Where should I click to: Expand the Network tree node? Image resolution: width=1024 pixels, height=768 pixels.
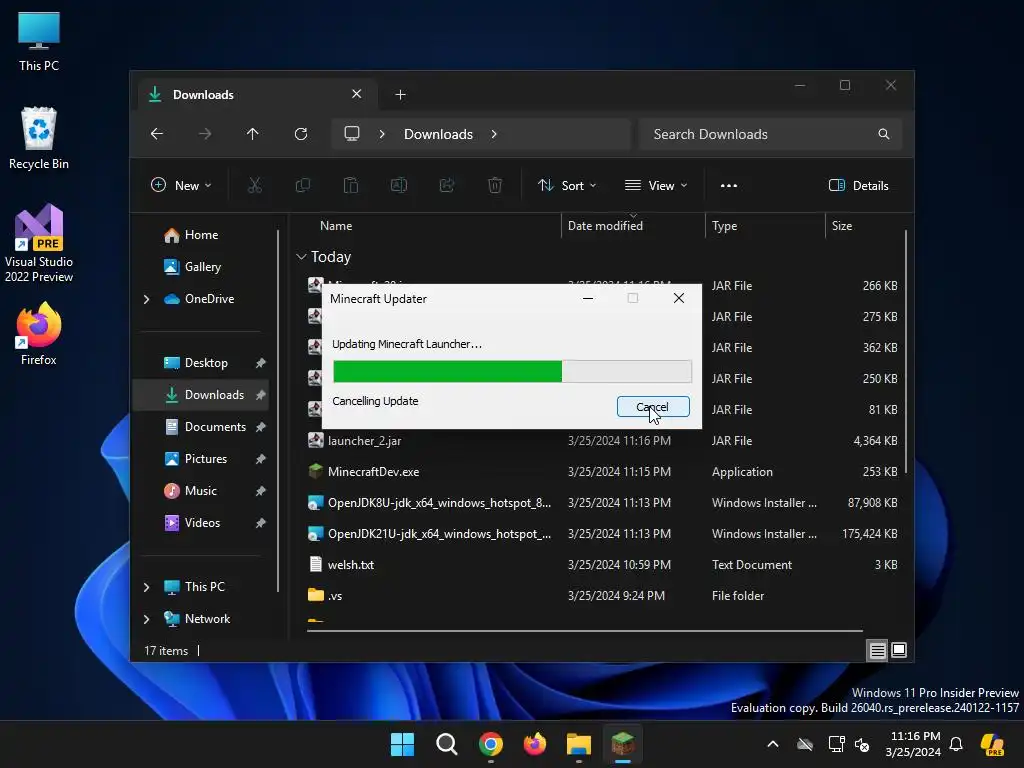pos(146,619)
